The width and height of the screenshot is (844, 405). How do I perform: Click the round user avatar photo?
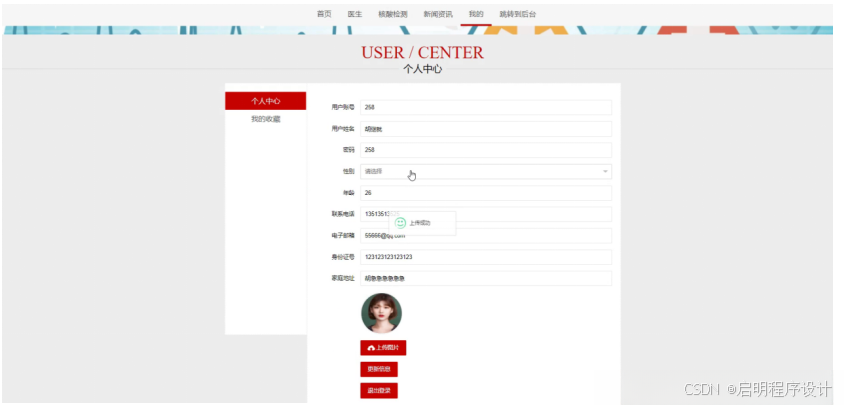click(x=381, y=313)
